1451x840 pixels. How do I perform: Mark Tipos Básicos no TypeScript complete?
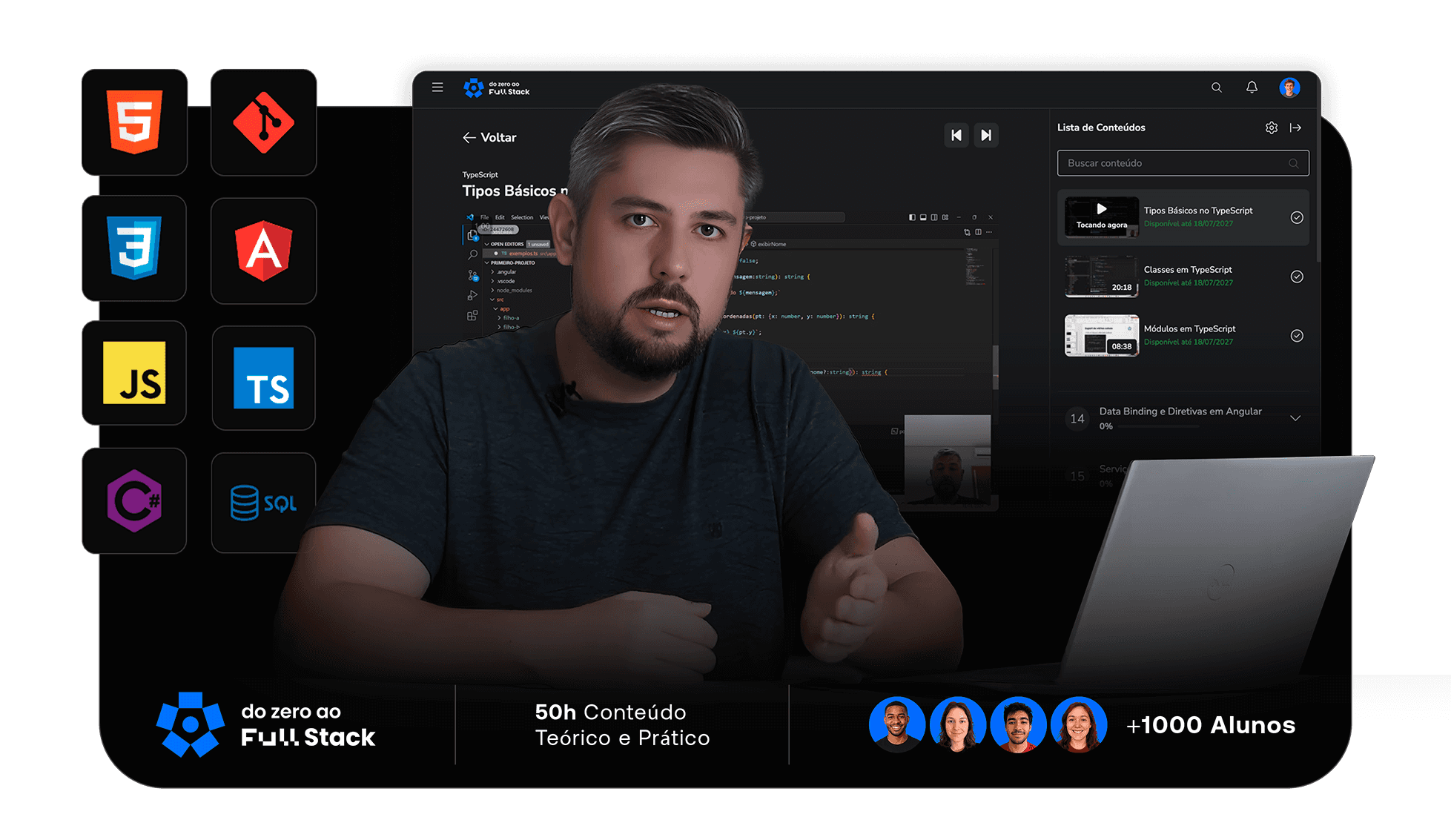[1297, 217]
